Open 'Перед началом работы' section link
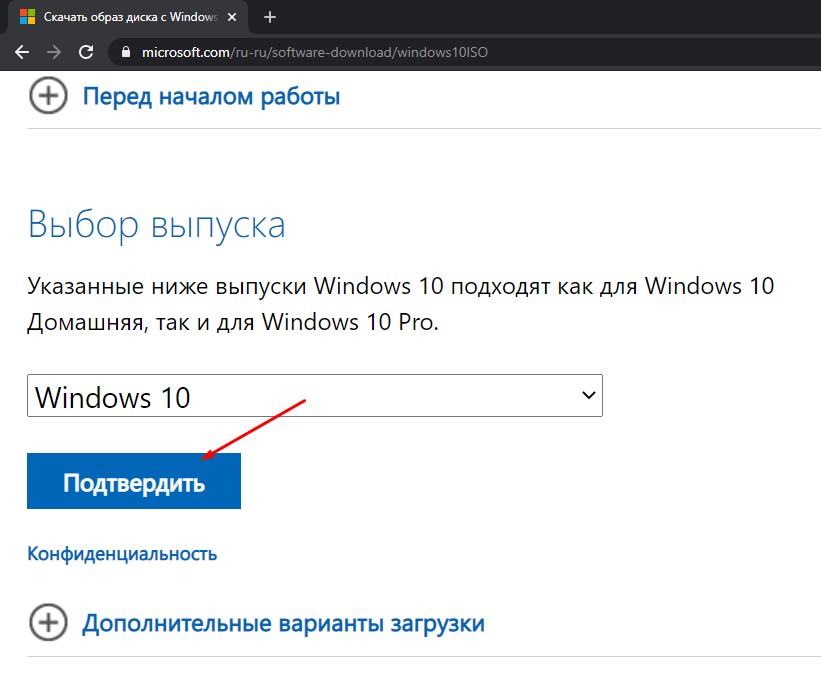Screen dimensions: 821x684 [x=212, y=96]
